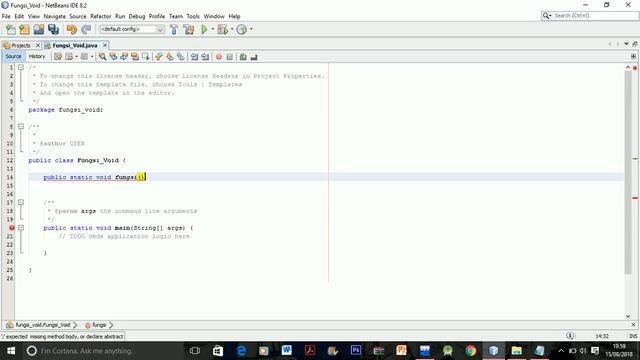Open Microsoft Word from the taskbar
The image size is (640, 360).
point(287,351)
